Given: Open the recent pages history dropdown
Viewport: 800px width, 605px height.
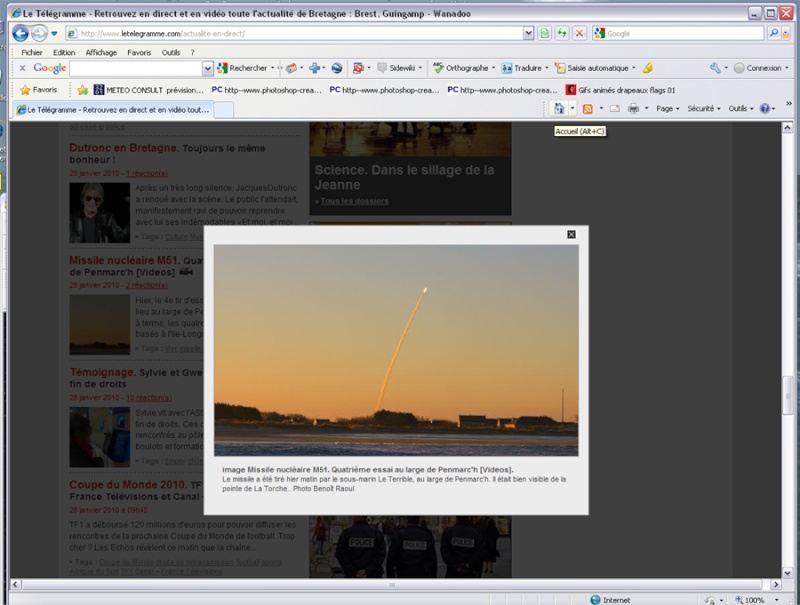Looking at the screenshot, I should 54,34.
